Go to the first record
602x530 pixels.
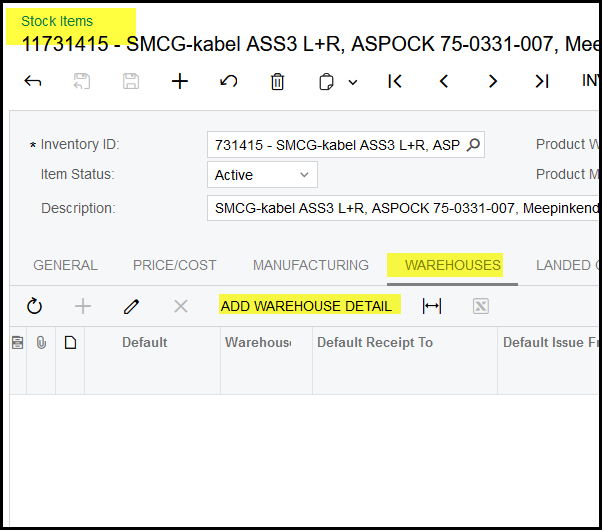tap(395, 82)
